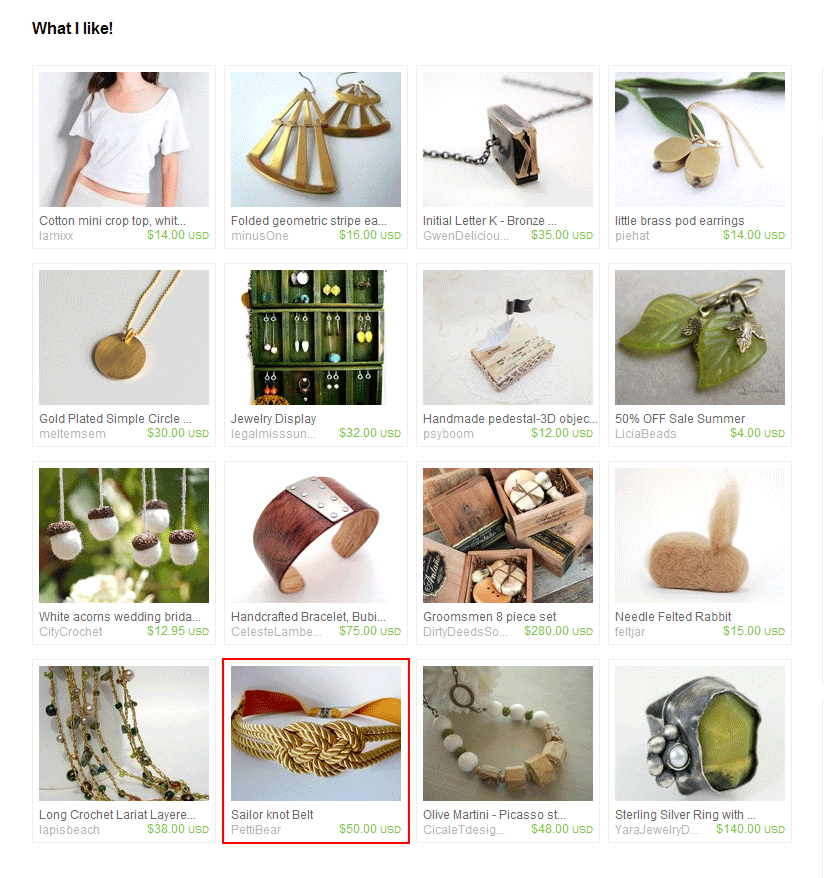Open the Handcrafted Bracelet wooden cuff image

coord(316,535)
